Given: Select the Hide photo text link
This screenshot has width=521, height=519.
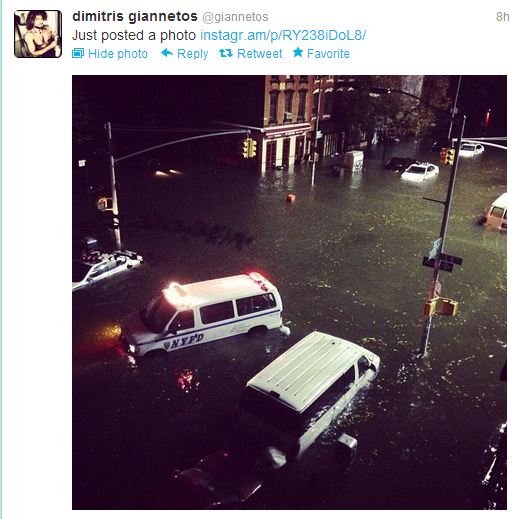Looking at the screenshot, I should point(118,54).
